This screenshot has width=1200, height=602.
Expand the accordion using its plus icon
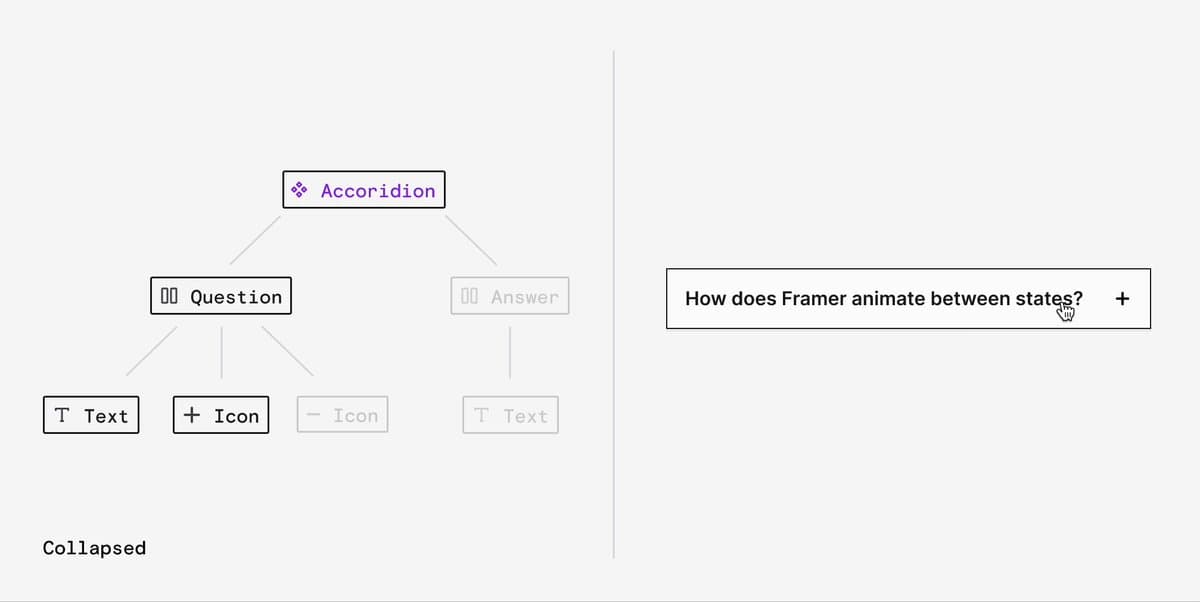(1122, 298)
